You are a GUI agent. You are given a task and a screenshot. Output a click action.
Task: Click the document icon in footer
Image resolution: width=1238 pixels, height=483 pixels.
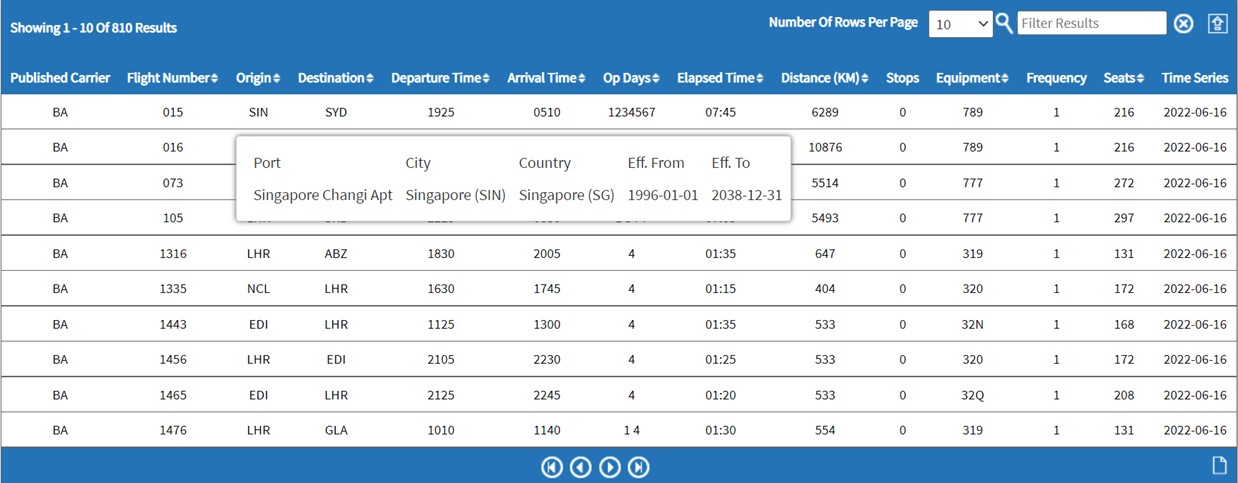pos(1218,465)
